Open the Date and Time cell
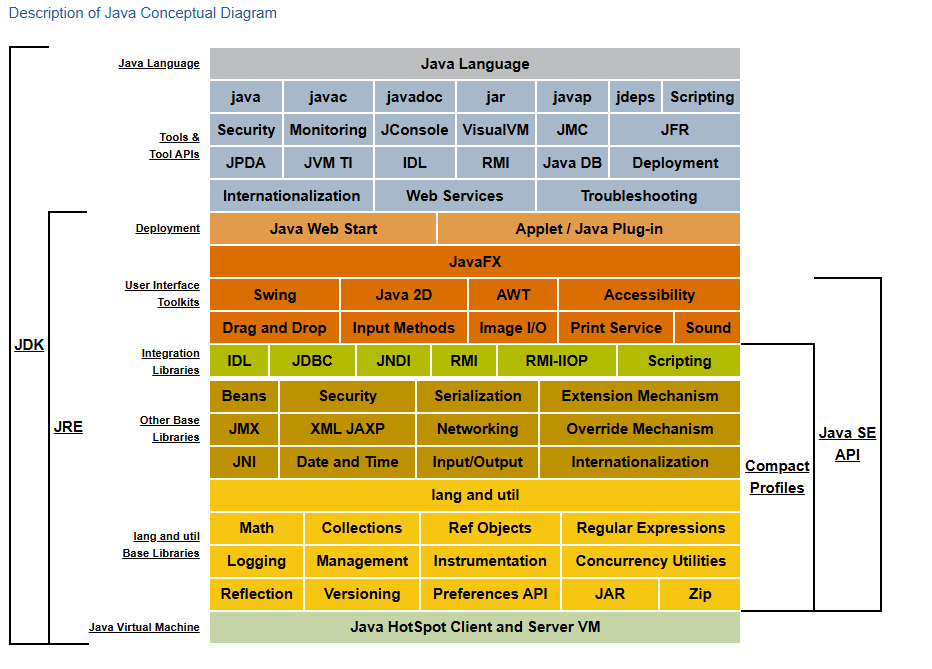 point(347,462)
